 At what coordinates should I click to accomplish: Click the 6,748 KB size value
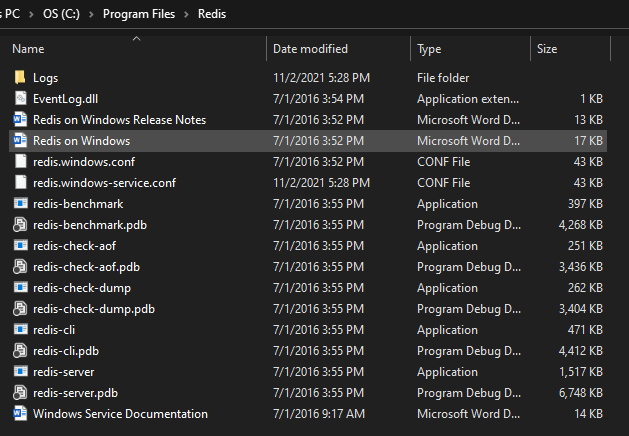pyautogui.click(x=581, y=393)
